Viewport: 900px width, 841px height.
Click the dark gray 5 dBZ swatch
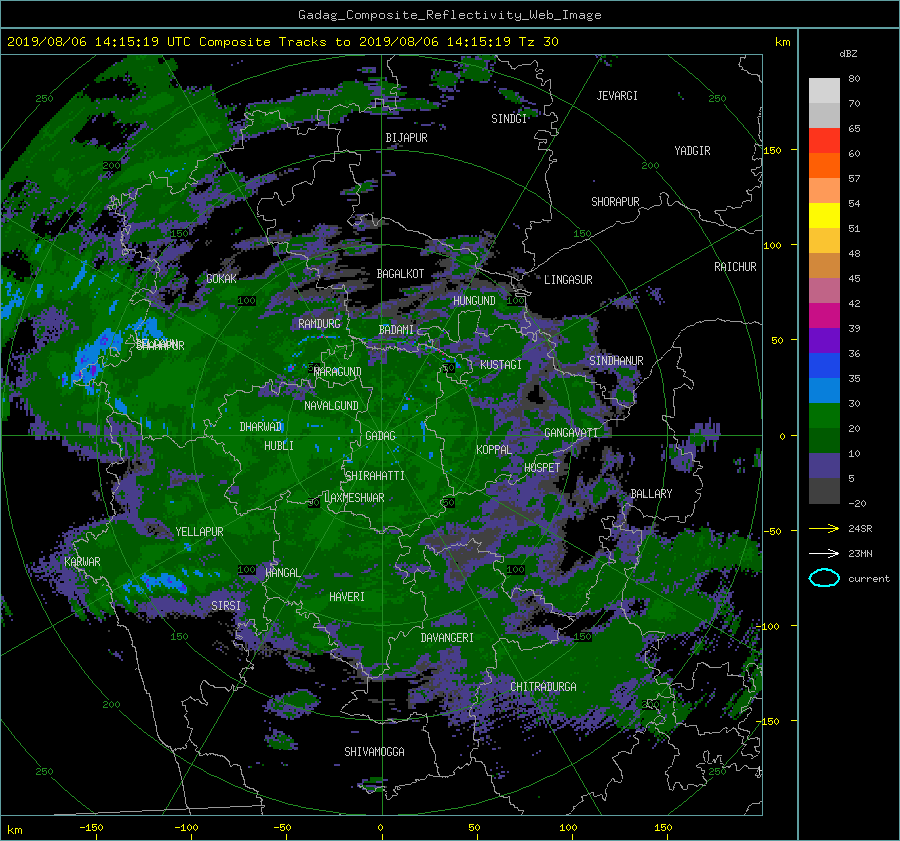click(x=824, y=490)
